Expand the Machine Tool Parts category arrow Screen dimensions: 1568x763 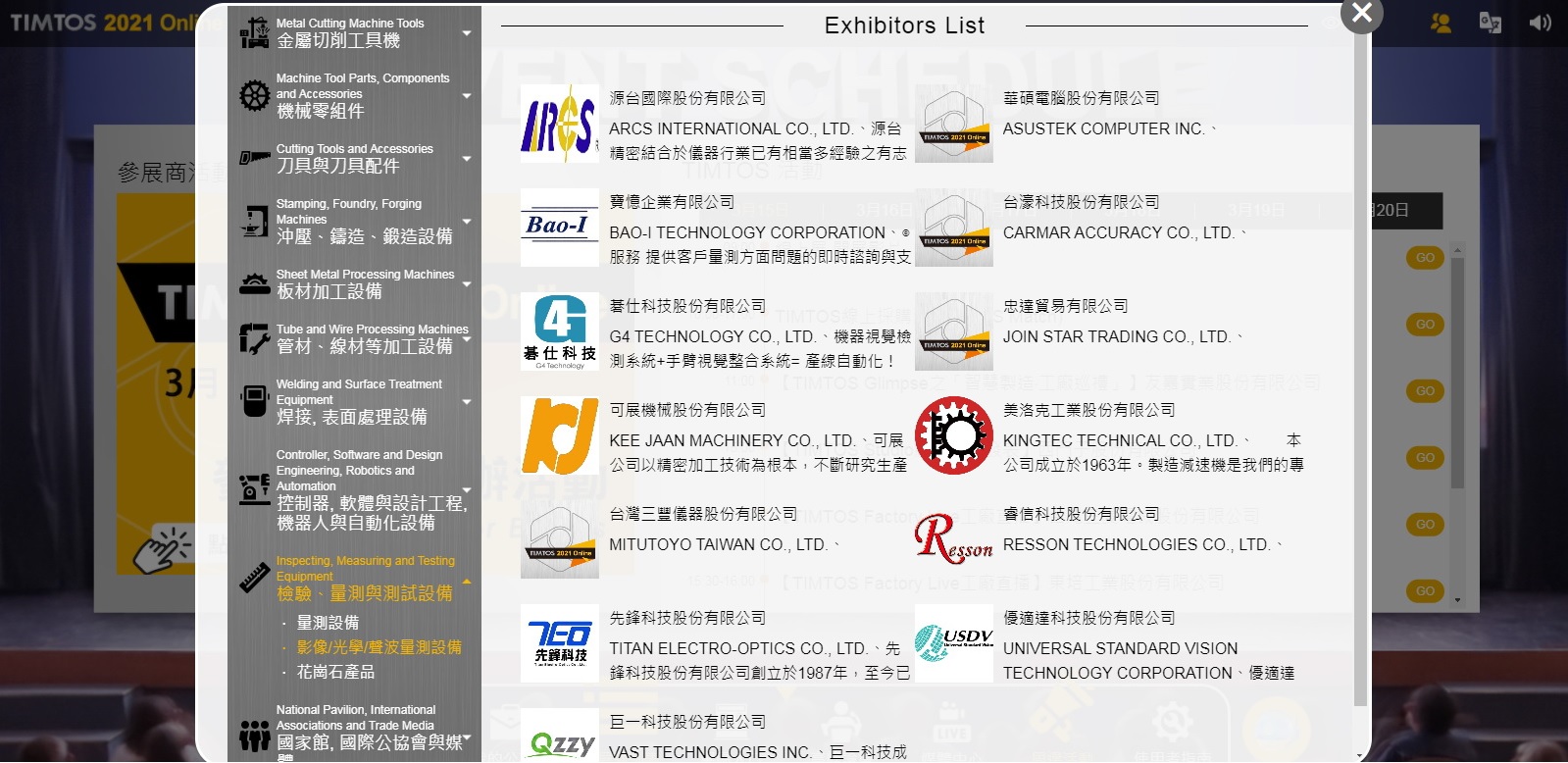point(467,96)
